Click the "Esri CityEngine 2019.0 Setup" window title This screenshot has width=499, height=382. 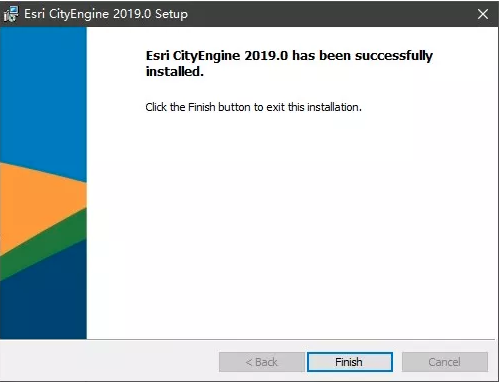pos(106,14)
